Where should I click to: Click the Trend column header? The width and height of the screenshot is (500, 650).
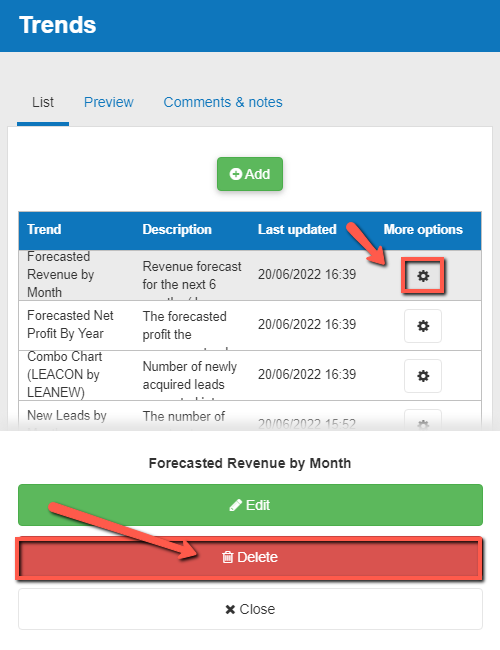(x=44, y=229)
